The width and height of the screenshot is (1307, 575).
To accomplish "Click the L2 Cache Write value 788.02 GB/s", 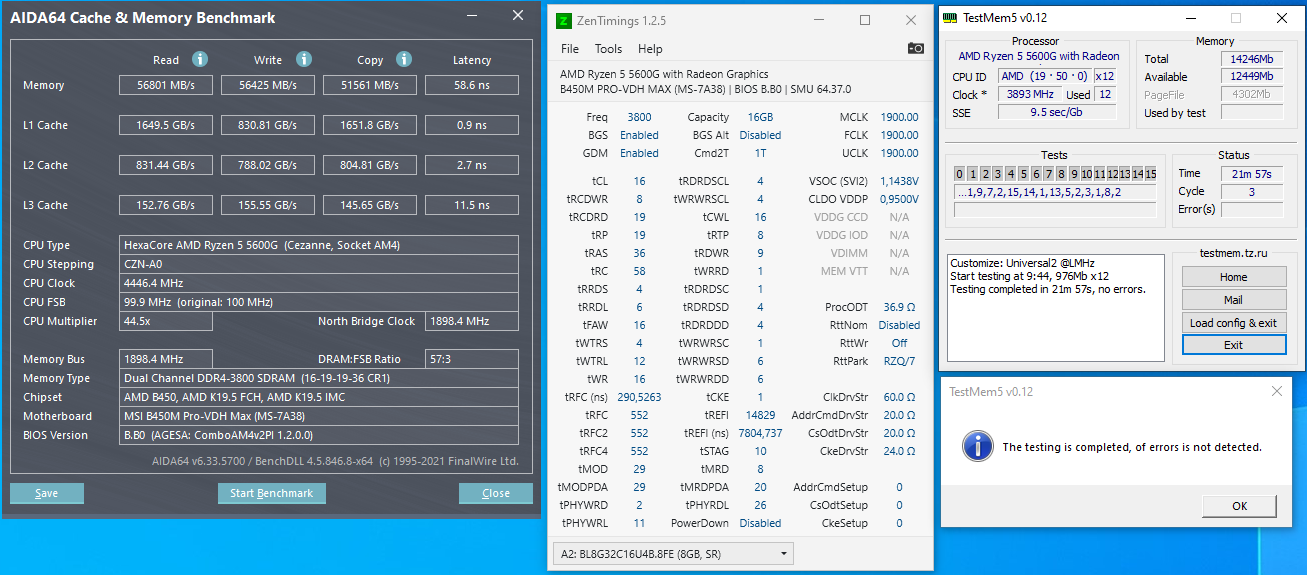I will (x=268, y=165).
